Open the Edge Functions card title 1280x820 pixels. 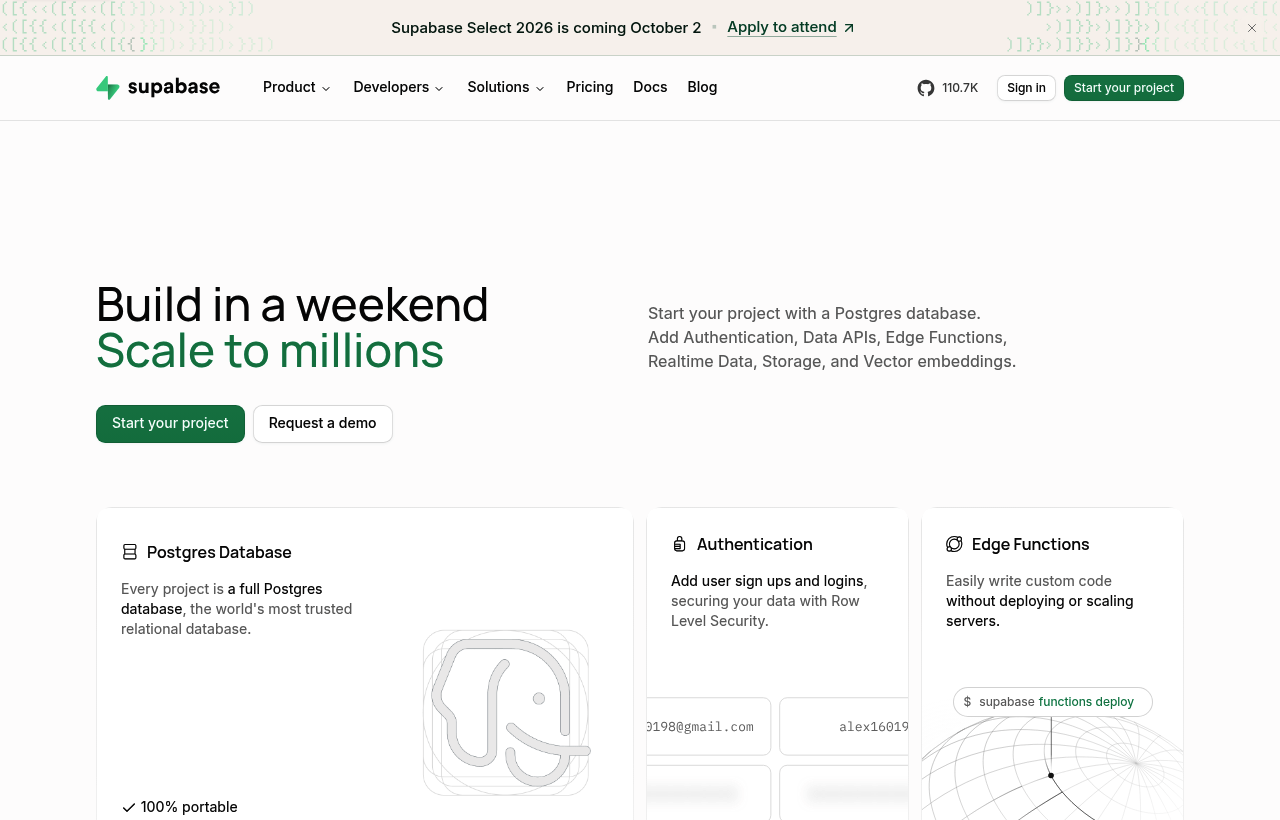[x=1031, y=544]
